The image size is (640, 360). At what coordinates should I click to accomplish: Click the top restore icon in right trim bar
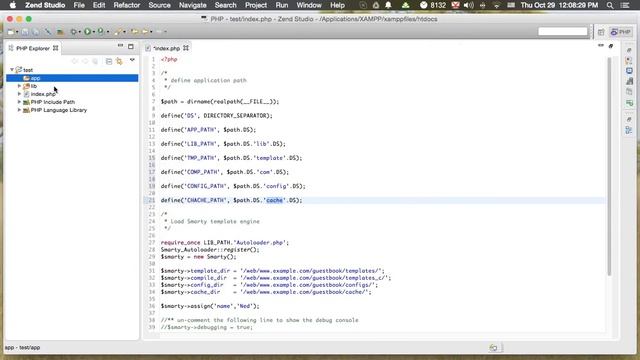[x=629, y=50]
